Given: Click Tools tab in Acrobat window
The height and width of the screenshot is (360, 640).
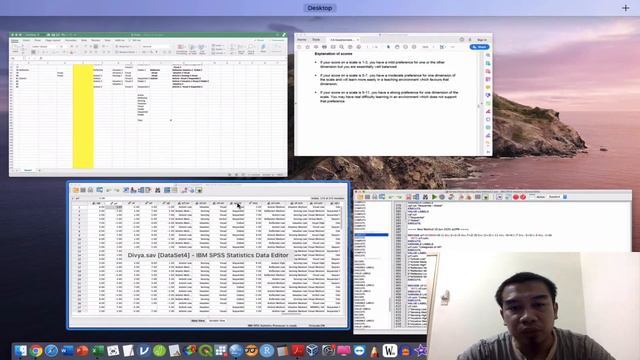Looking at the screenshot, I should [x=316, y=40].
